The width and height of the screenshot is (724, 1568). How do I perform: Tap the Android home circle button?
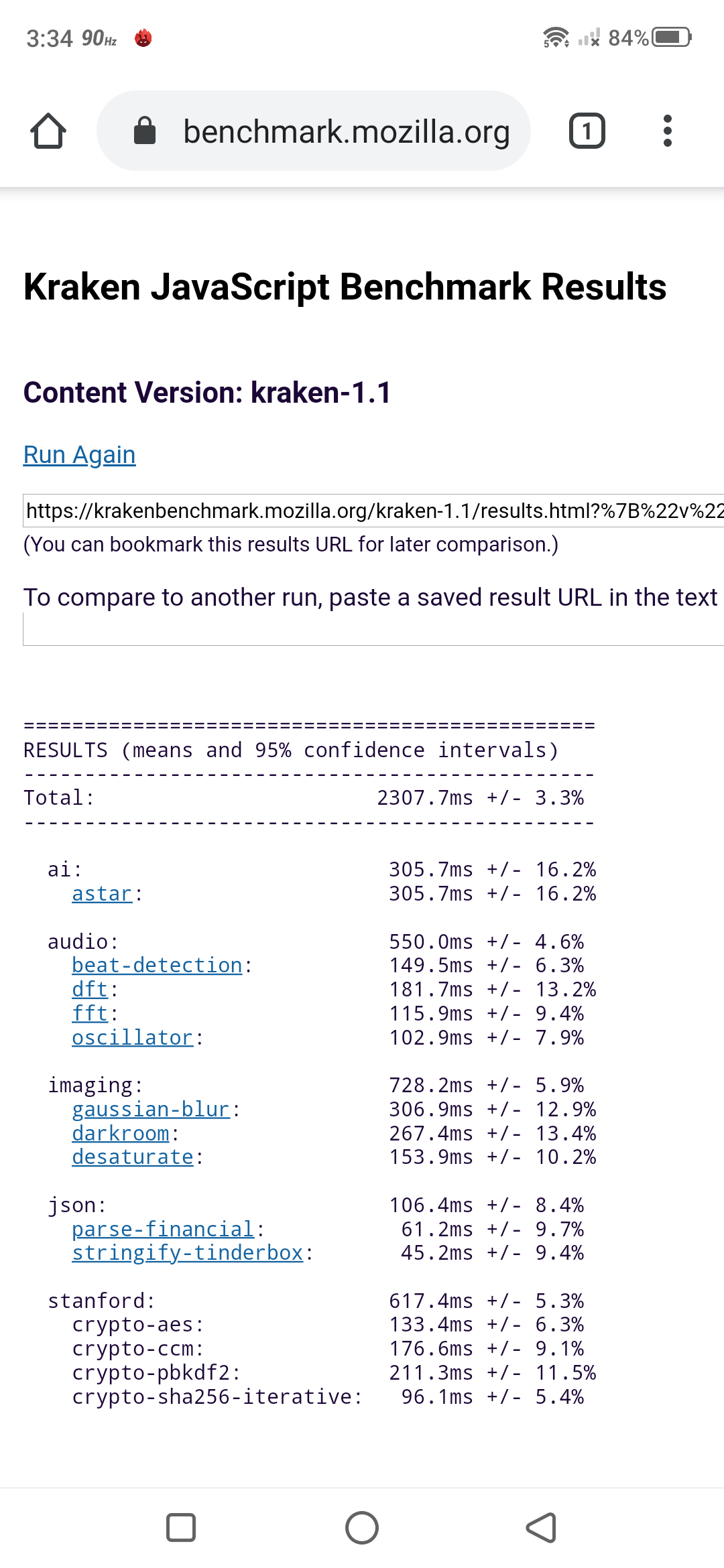pyautogui.click(x=362, y=1528)
